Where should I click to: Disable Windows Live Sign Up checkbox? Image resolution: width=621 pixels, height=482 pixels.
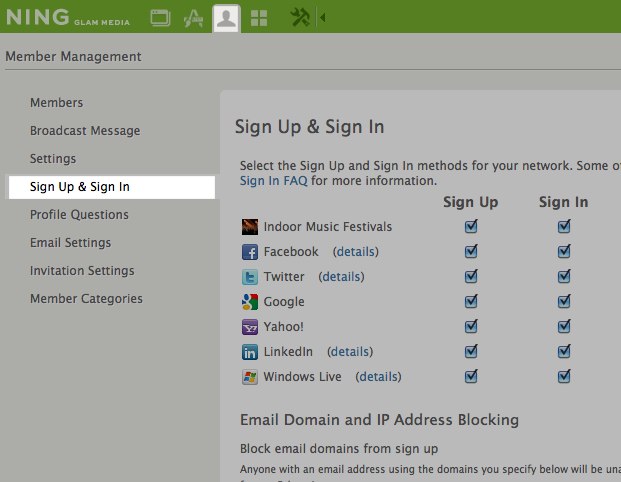tap(471, 376)
